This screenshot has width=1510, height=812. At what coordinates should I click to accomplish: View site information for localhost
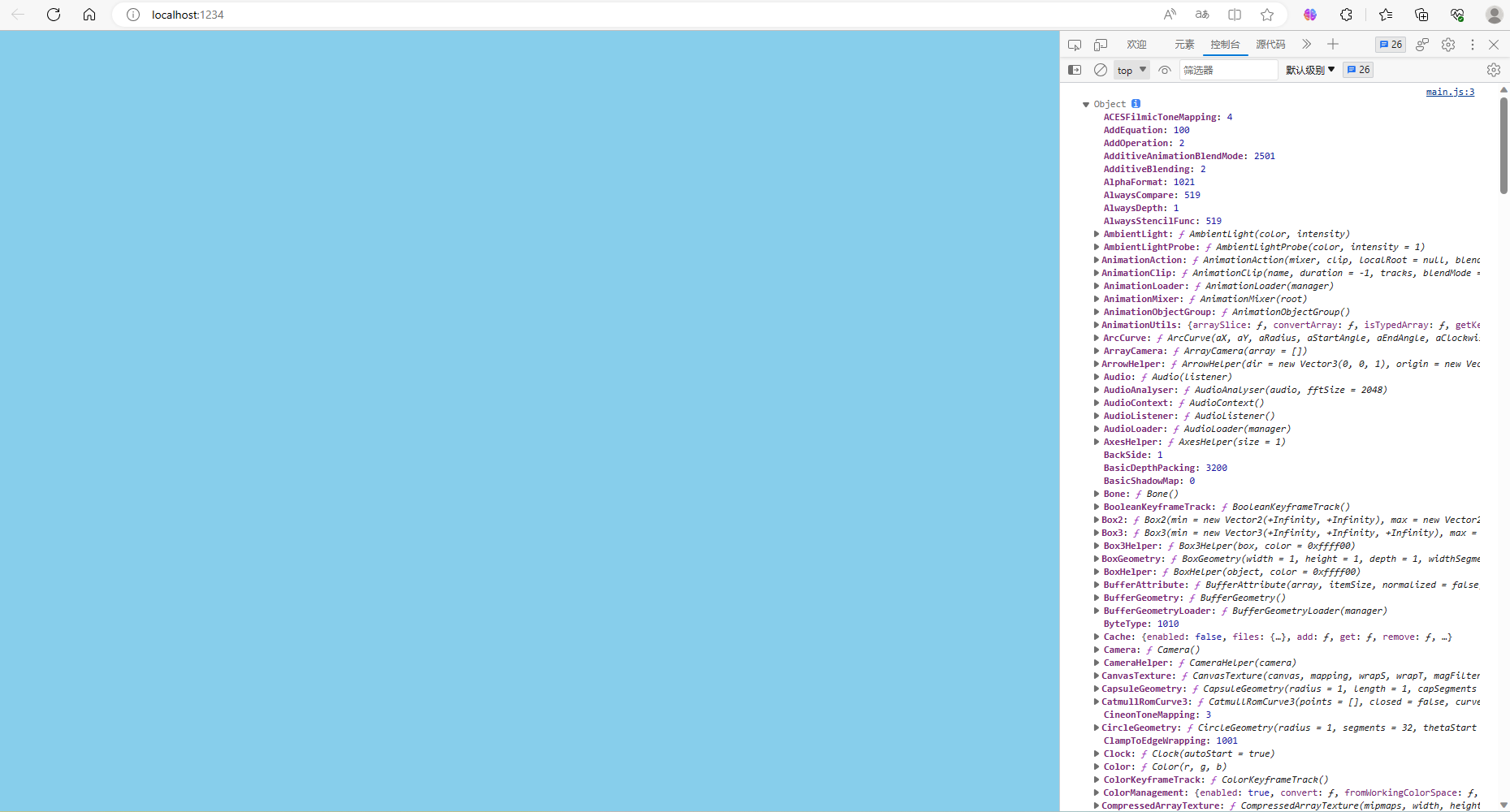[133, 15]
